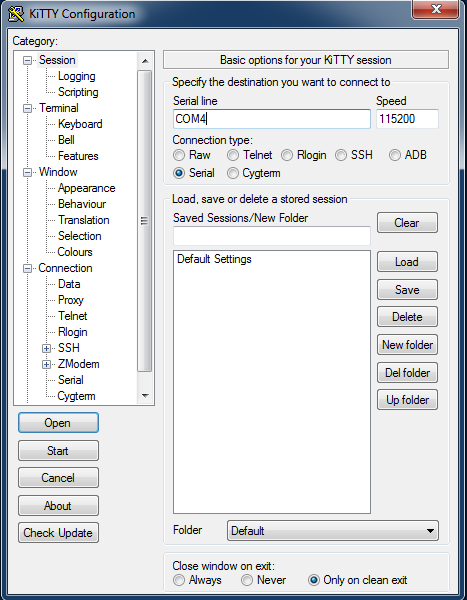Open the Serial category in tree

click(x=71, y=380)
